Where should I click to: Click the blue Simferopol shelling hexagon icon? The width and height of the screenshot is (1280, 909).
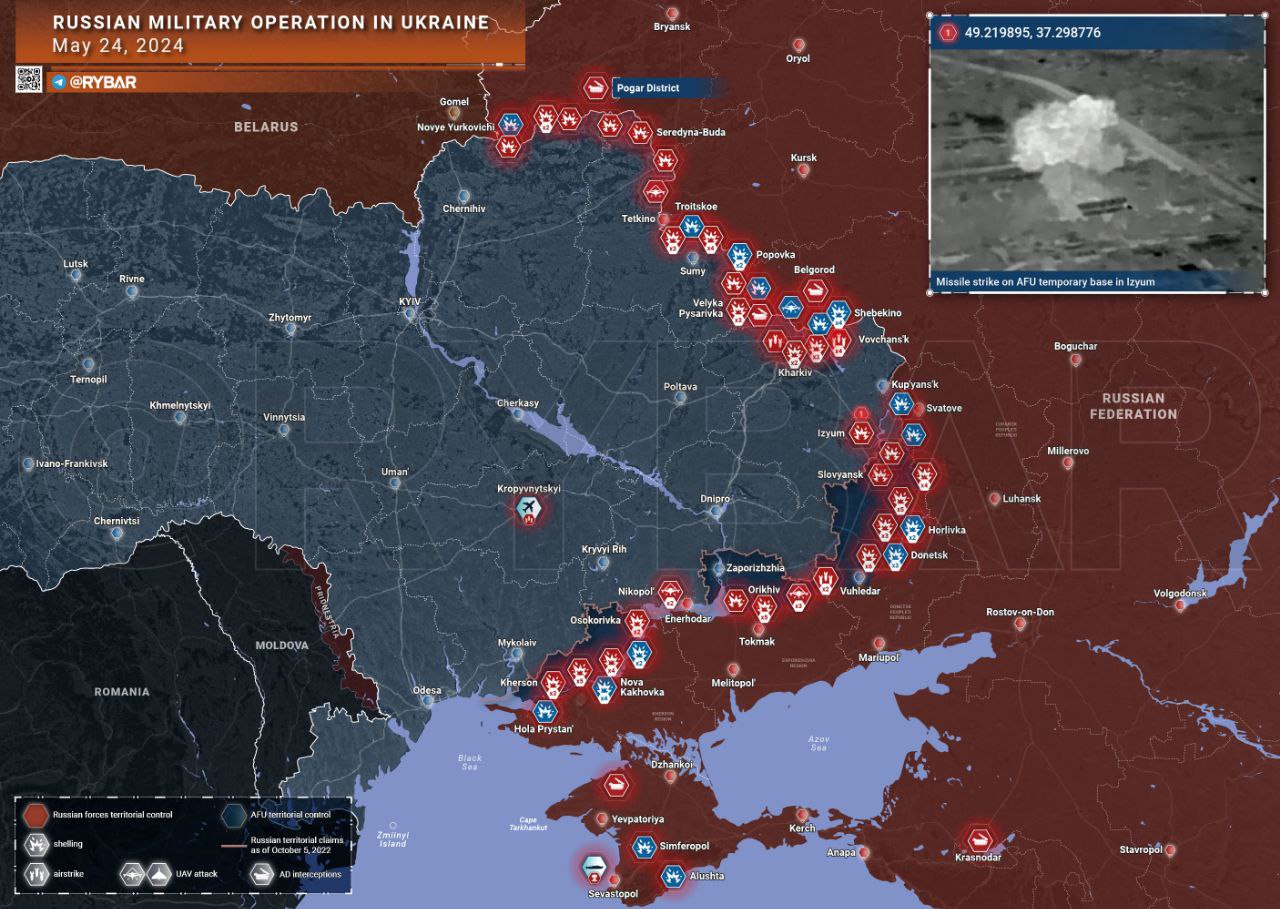click(x=643, y=846)
